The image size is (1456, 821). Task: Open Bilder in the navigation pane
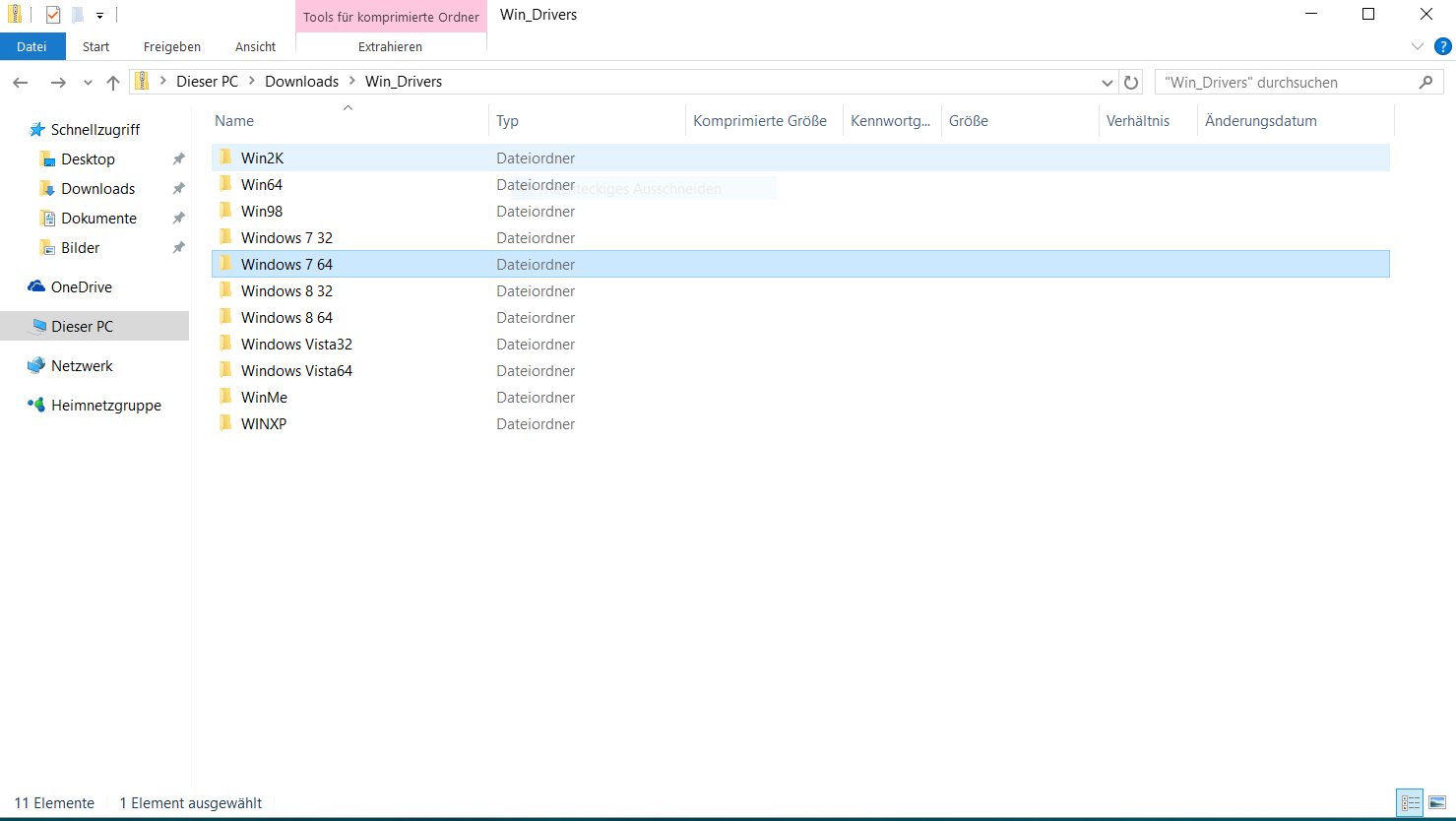(80, 248)
